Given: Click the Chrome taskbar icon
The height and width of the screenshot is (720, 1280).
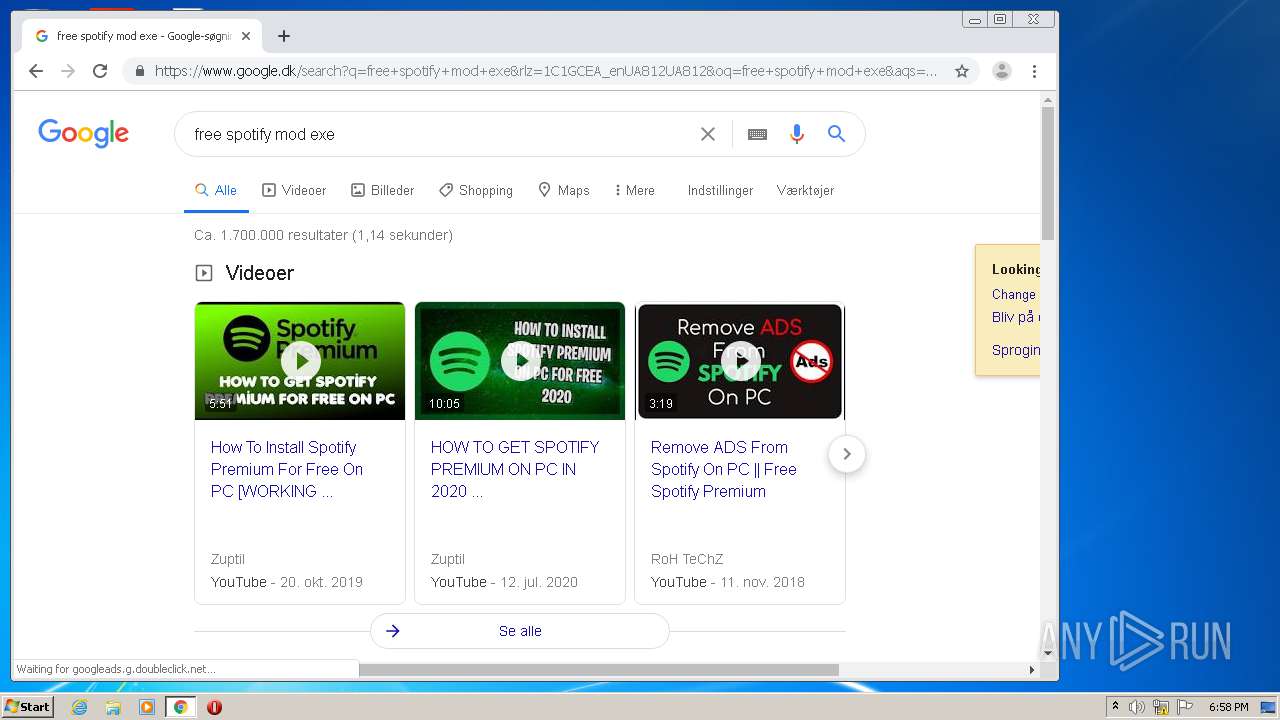Looking at the screenshot, I should (180, 707).
